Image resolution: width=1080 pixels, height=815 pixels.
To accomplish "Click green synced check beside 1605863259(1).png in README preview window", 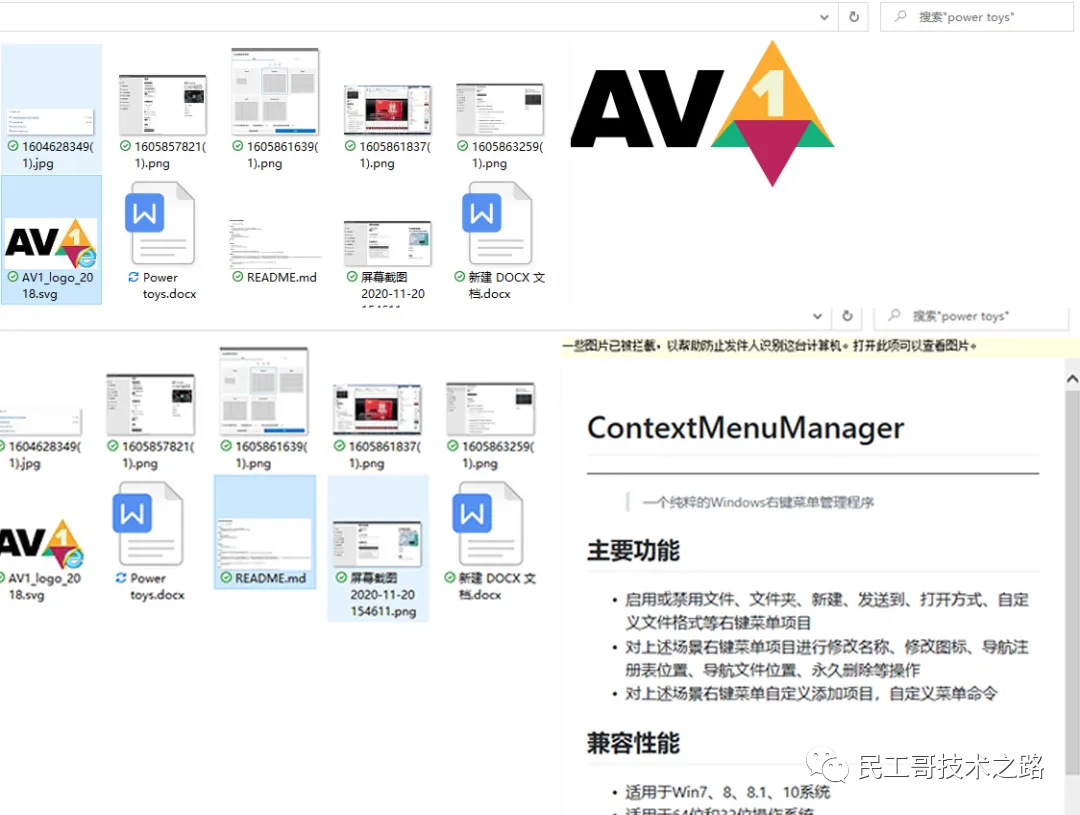I will pyautogui.click(x=453, y=446).
